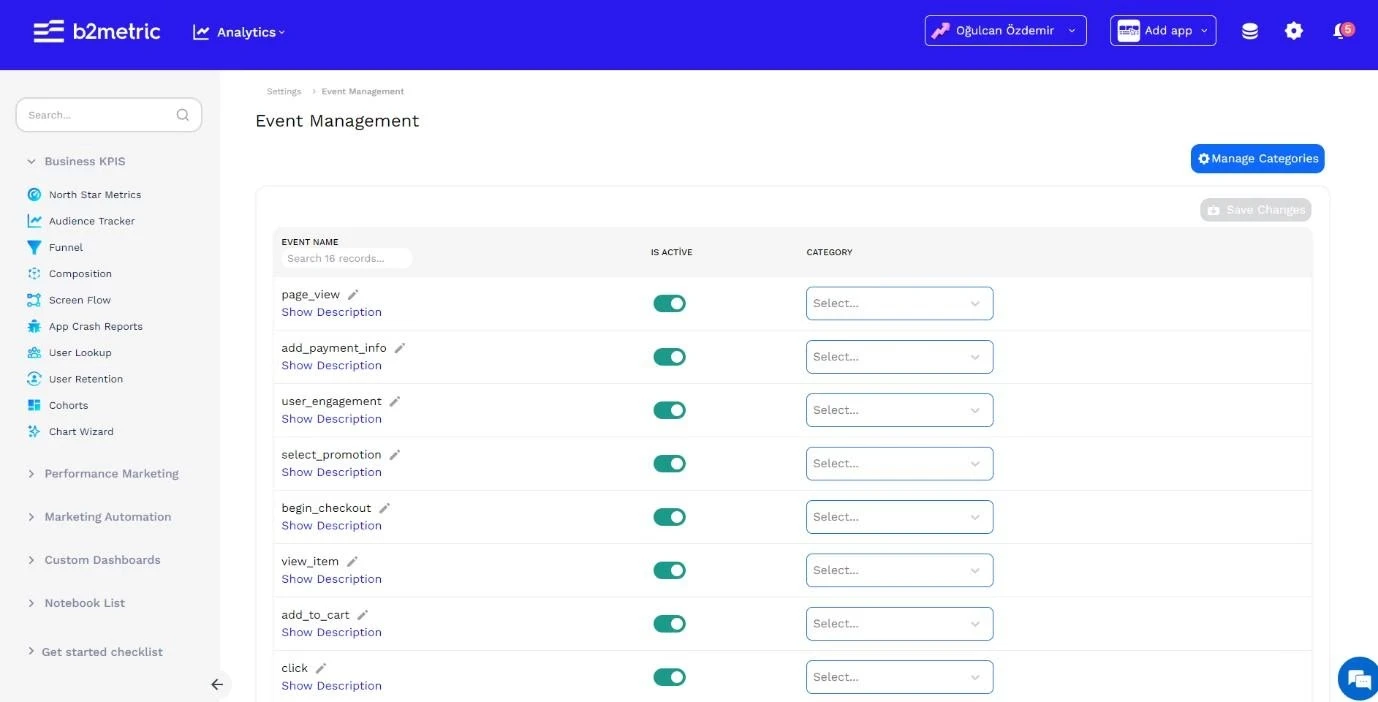Toggle add_to_cart active switch
Screen dimensions: 1378x702
coord(669,624)
